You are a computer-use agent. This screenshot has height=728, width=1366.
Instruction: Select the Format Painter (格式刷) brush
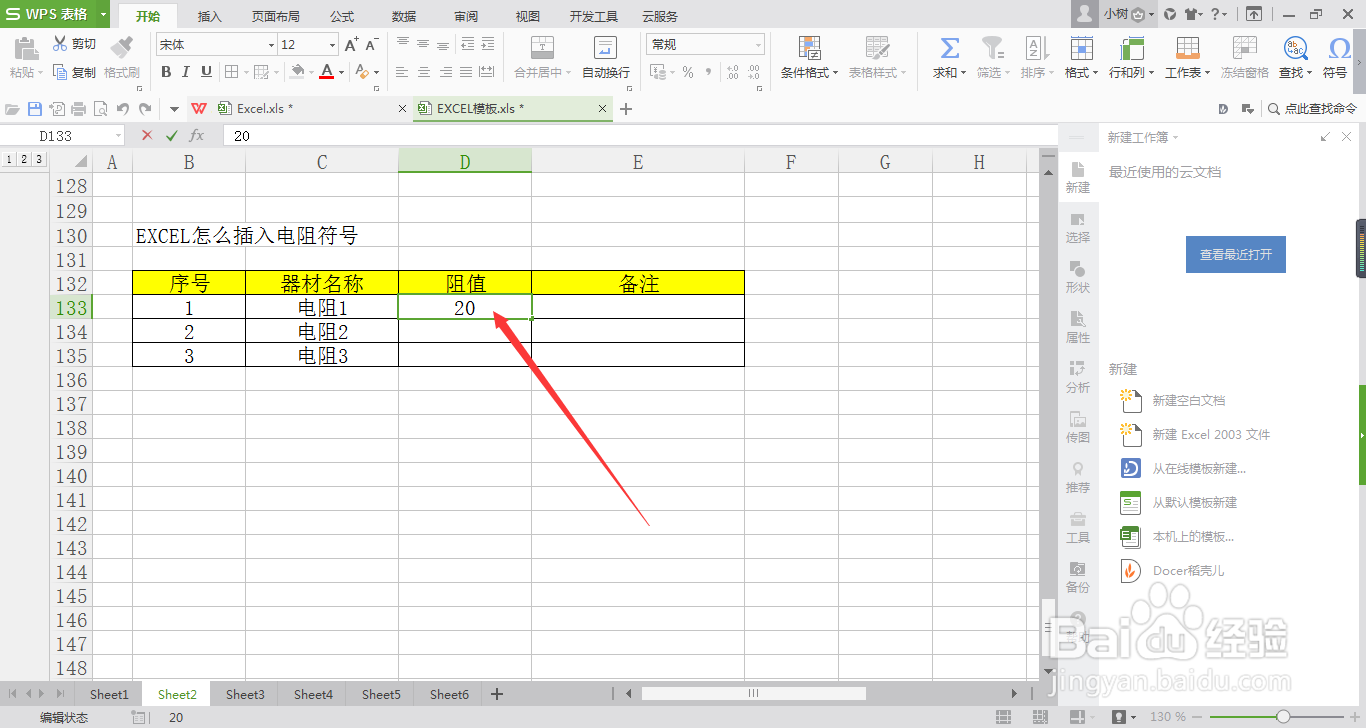tap(122, 48)
